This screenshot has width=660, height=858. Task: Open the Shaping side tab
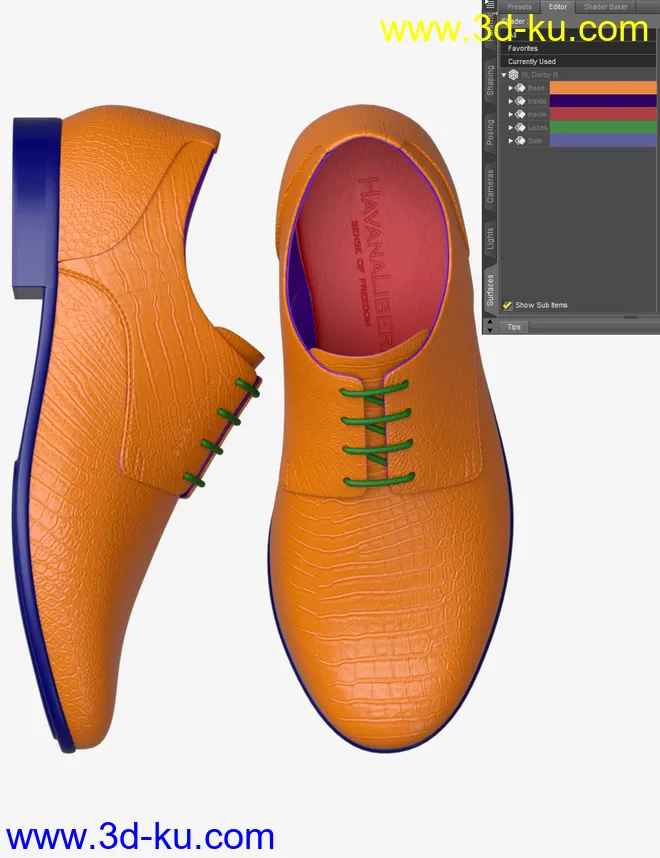click(490, 80)
